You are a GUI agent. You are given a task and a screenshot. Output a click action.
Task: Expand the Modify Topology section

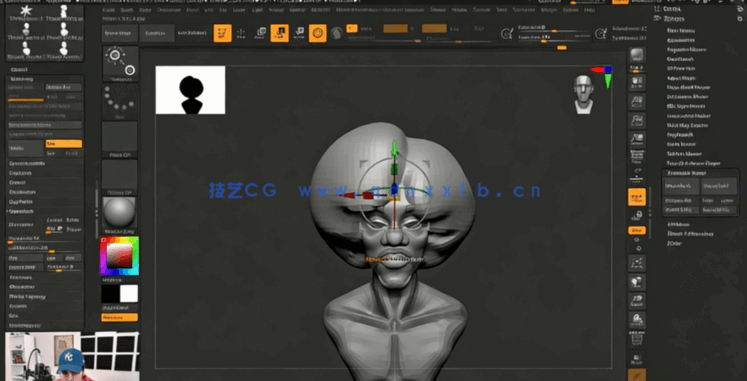(27, 297)
